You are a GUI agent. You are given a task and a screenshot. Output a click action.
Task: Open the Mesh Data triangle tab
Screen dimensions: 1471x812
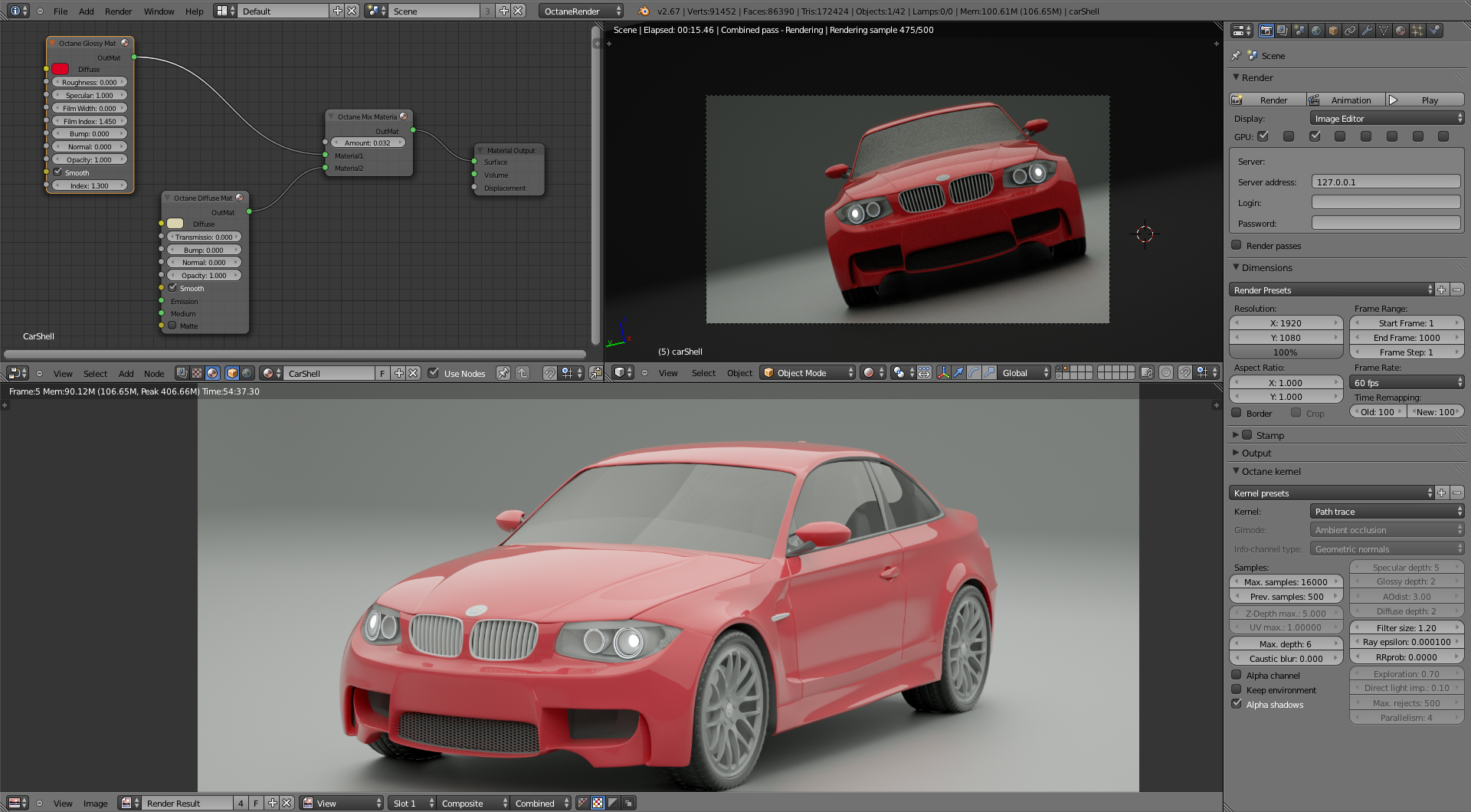pyautogui.click(x=1384, y=31)
